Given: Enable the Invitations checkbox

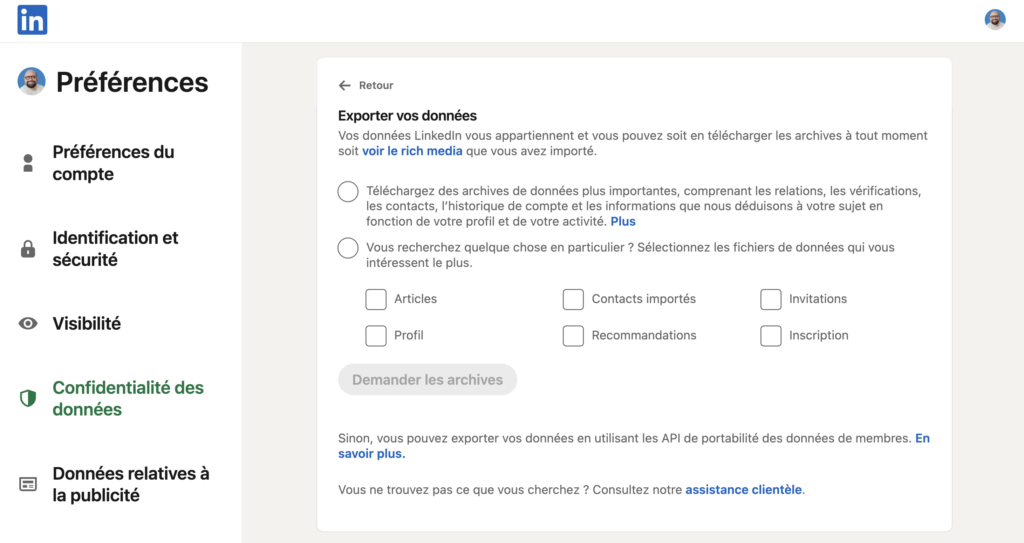Looking at the screenshot, I should tap(770, 299).
